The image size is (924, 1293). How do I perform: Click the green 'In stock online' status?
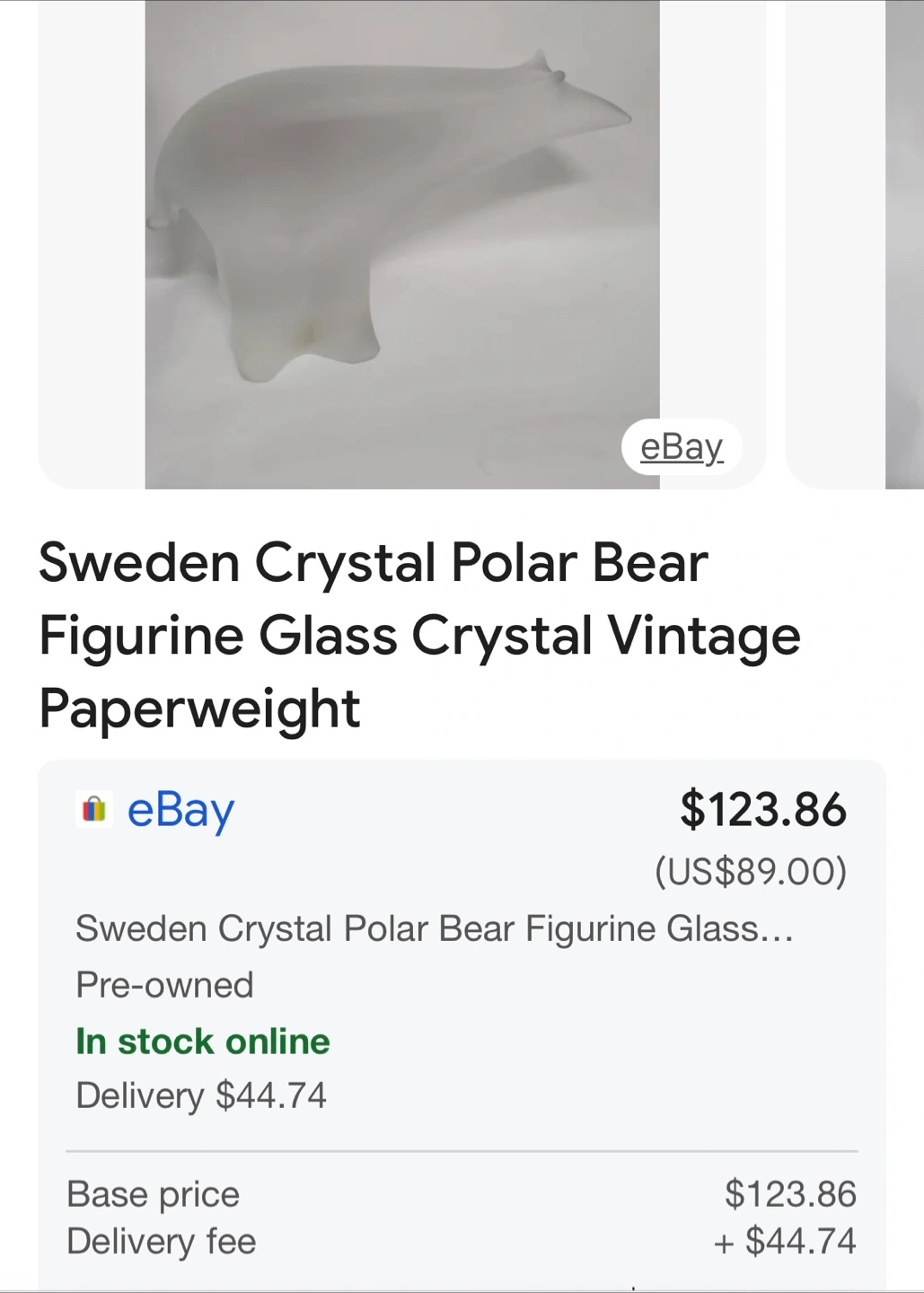(x=203, y=1042)
